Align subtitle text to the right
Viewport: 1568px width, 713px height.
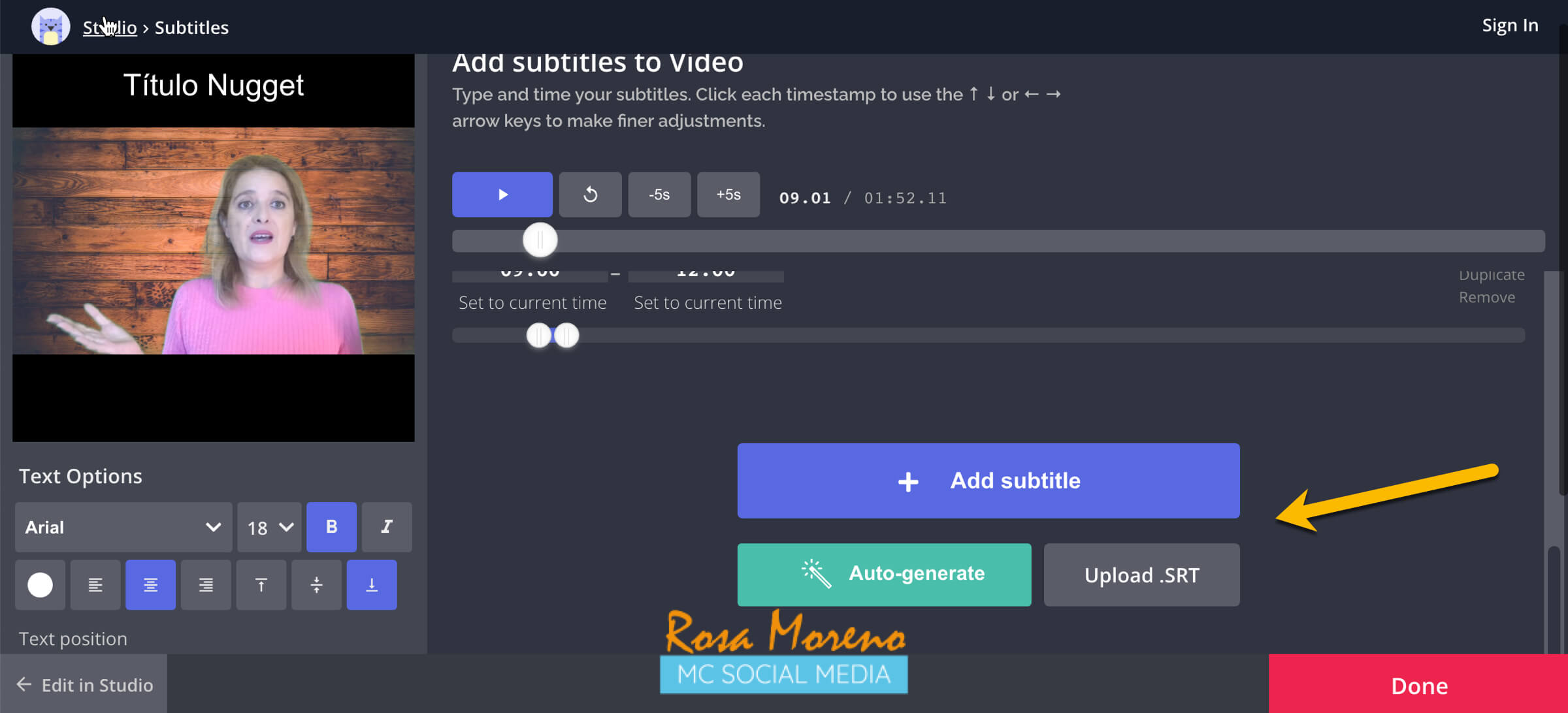[x=206, y=584]
